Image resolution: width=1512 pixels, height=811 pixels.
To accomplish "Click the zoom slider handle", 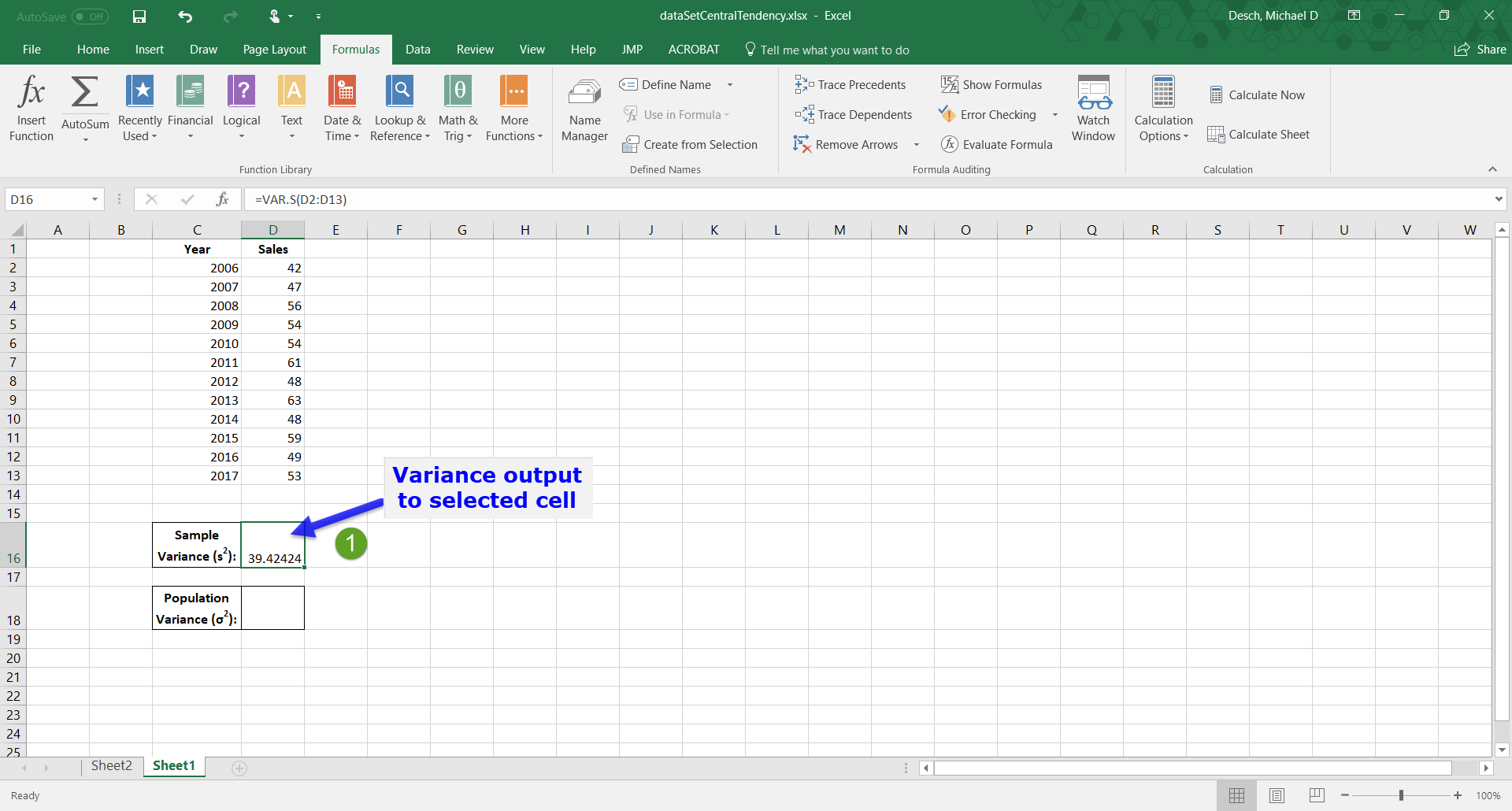I will [1401, 795].
